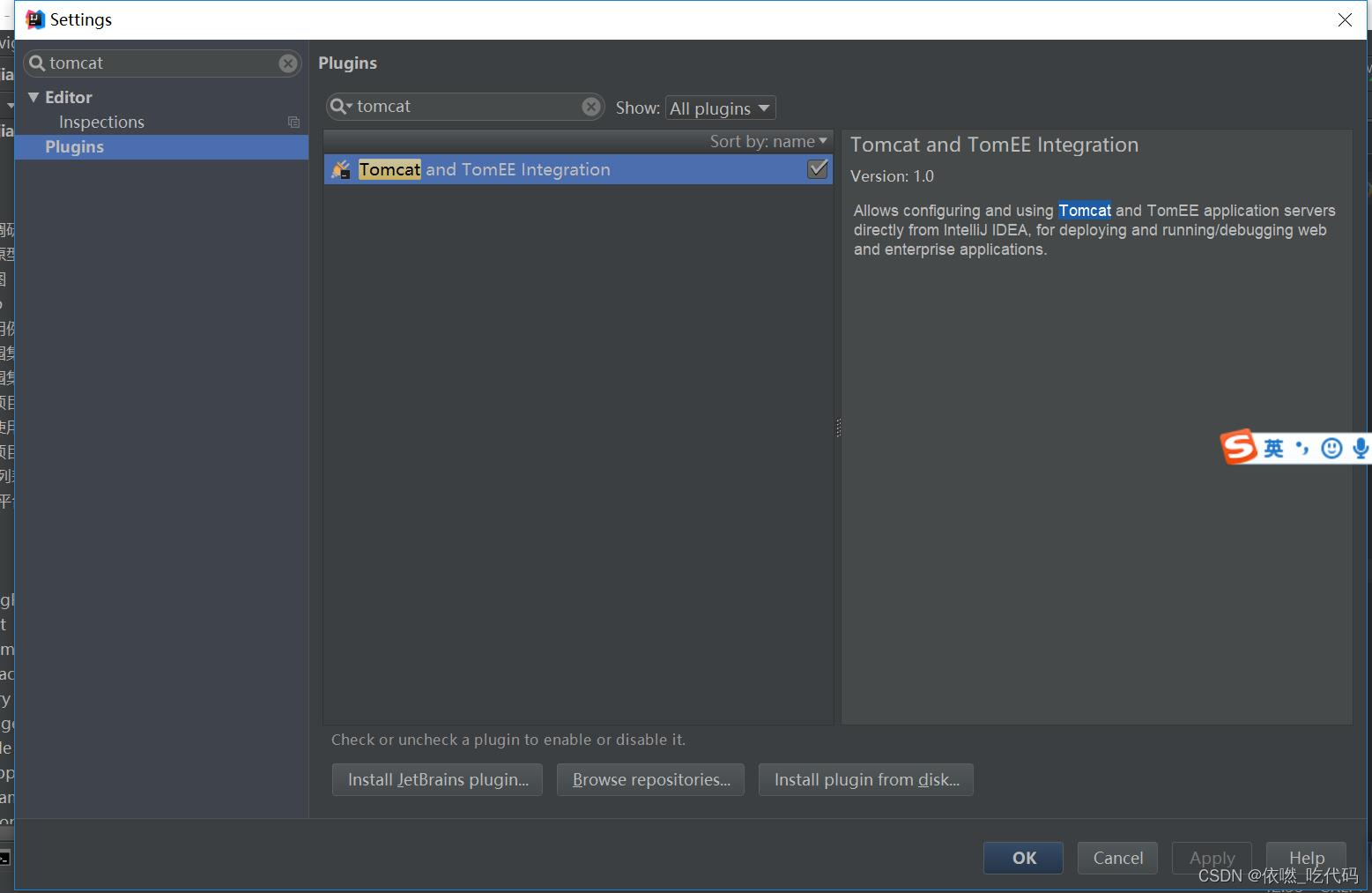Click the Sogou microphone voice input icon

pos(1361,449)
